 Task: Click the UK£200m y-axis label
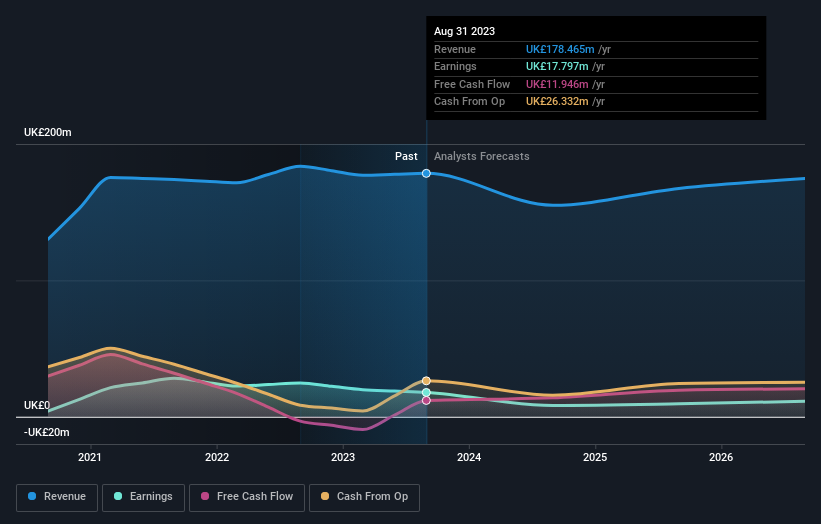pos(48,132)
